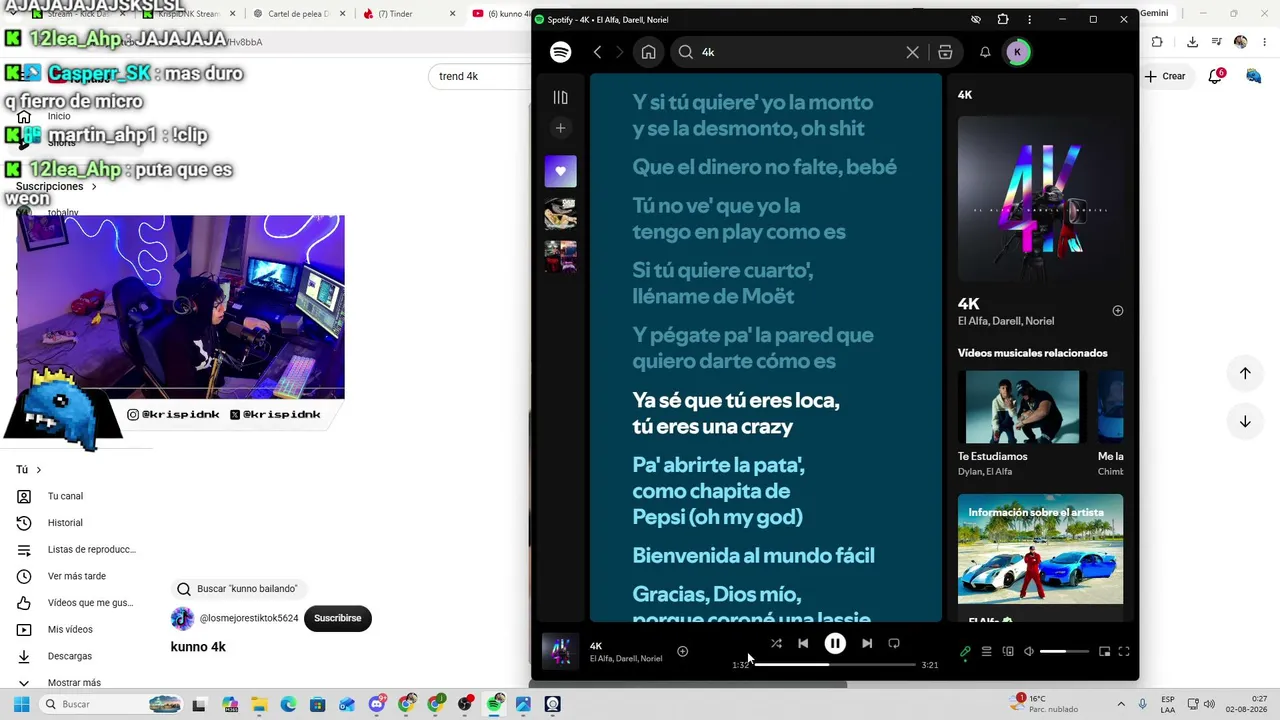This screenshot has width=1280, height=720.
Task: Skip to the next track
Action: coord(867,644)
